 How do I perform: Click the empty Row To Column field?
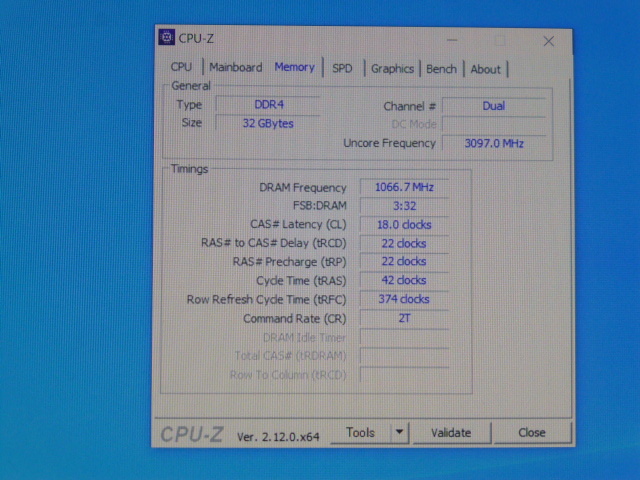click(404, 374)
